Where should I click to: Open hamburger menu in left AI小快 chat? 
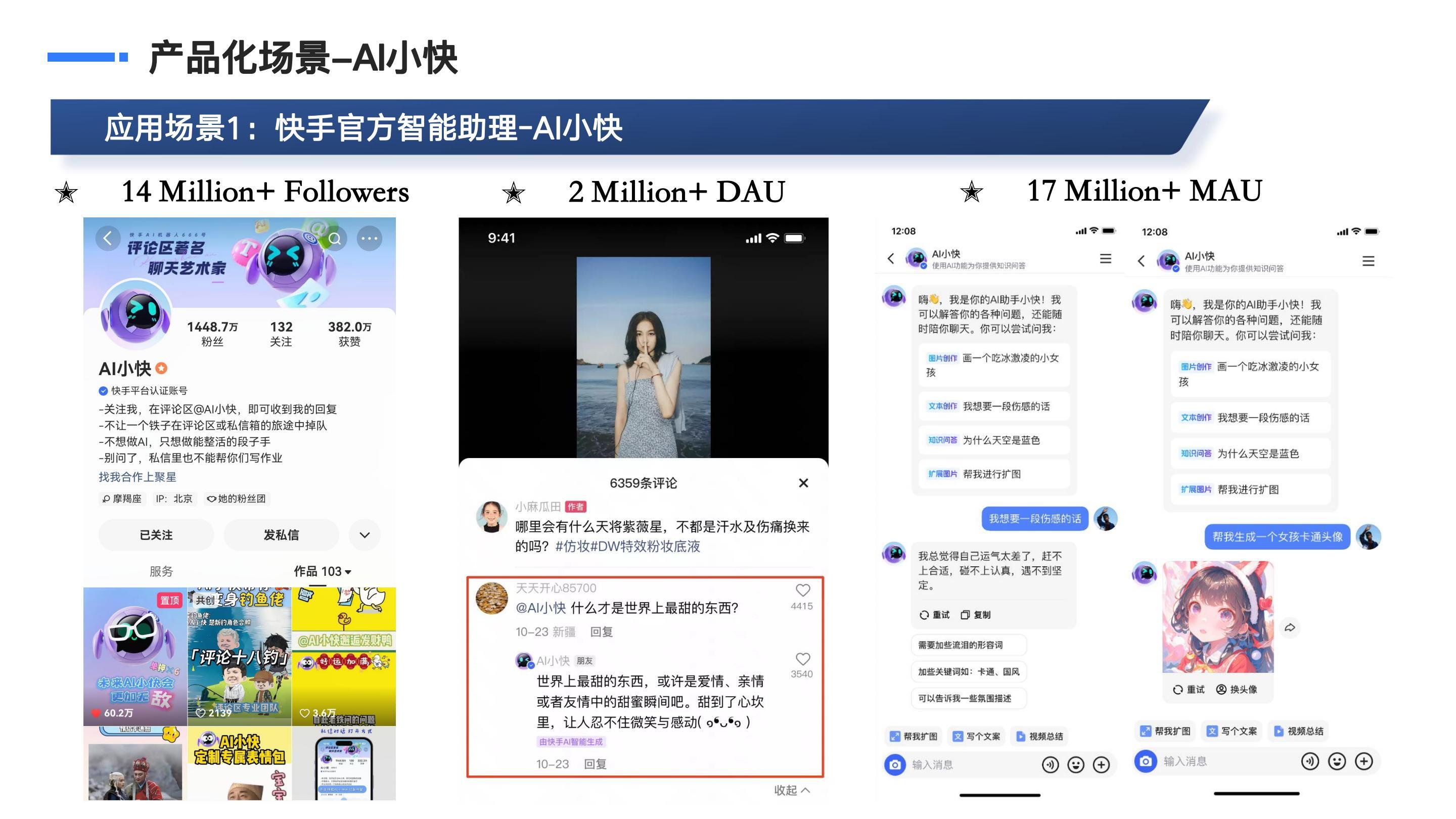pyautogui.click(x=1106, y=259)
